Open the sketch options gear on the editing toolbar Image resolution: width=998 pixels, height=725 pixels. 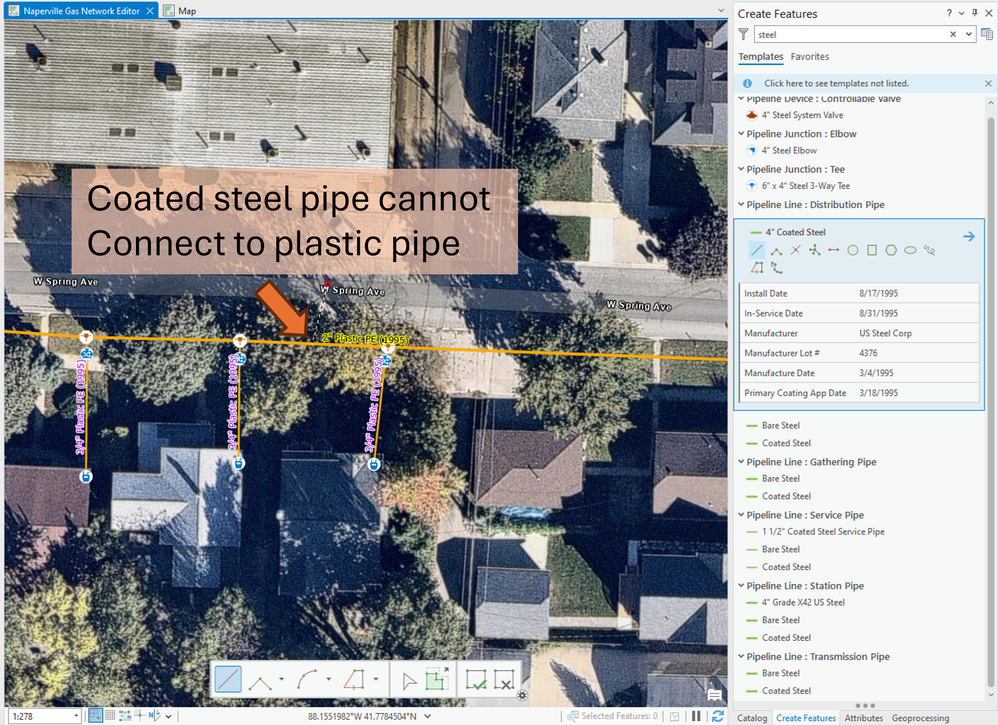coord(522,695)
